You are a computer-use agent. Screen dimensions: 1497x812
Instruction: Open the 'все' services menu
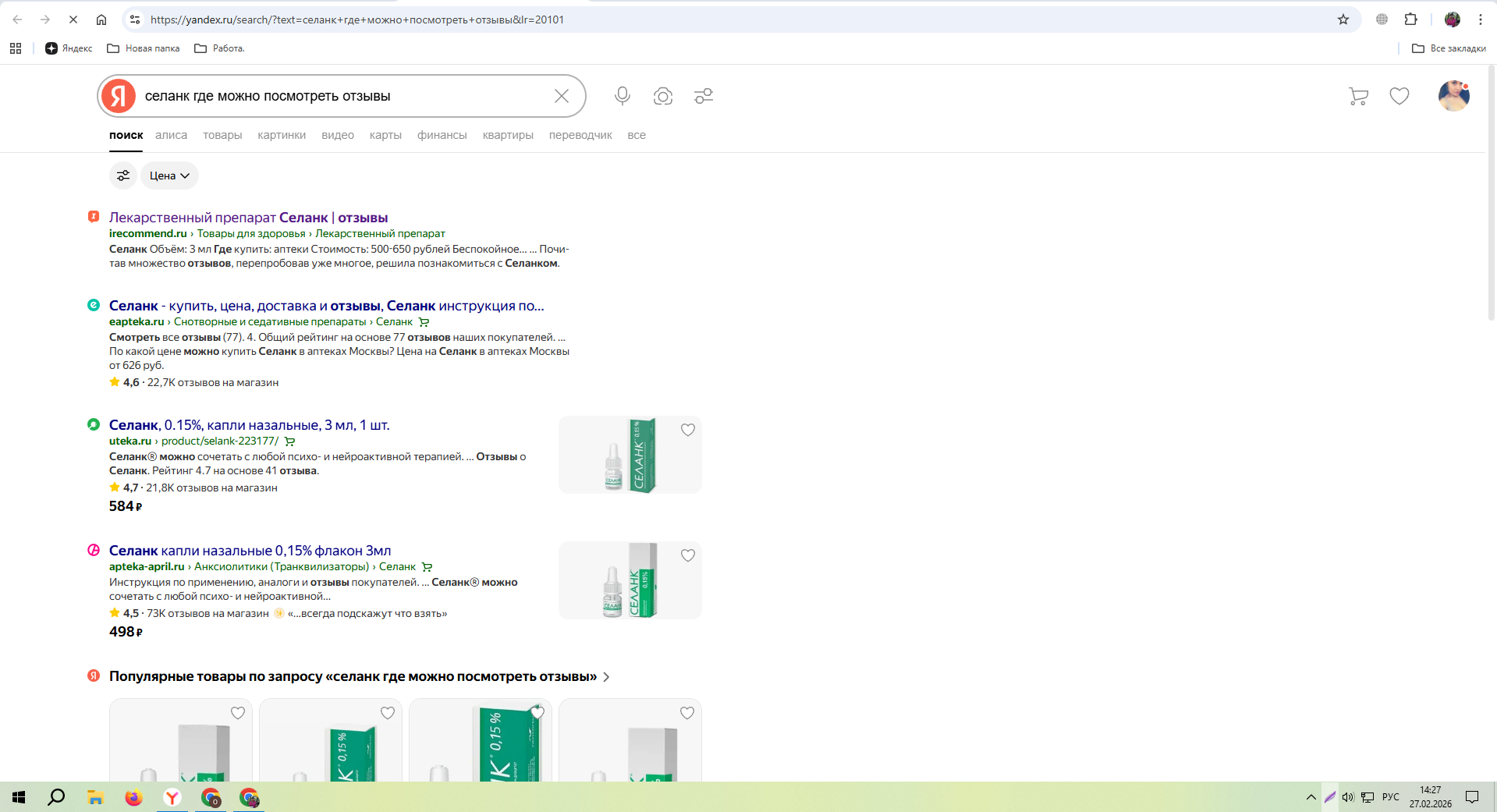pos(637,135)
